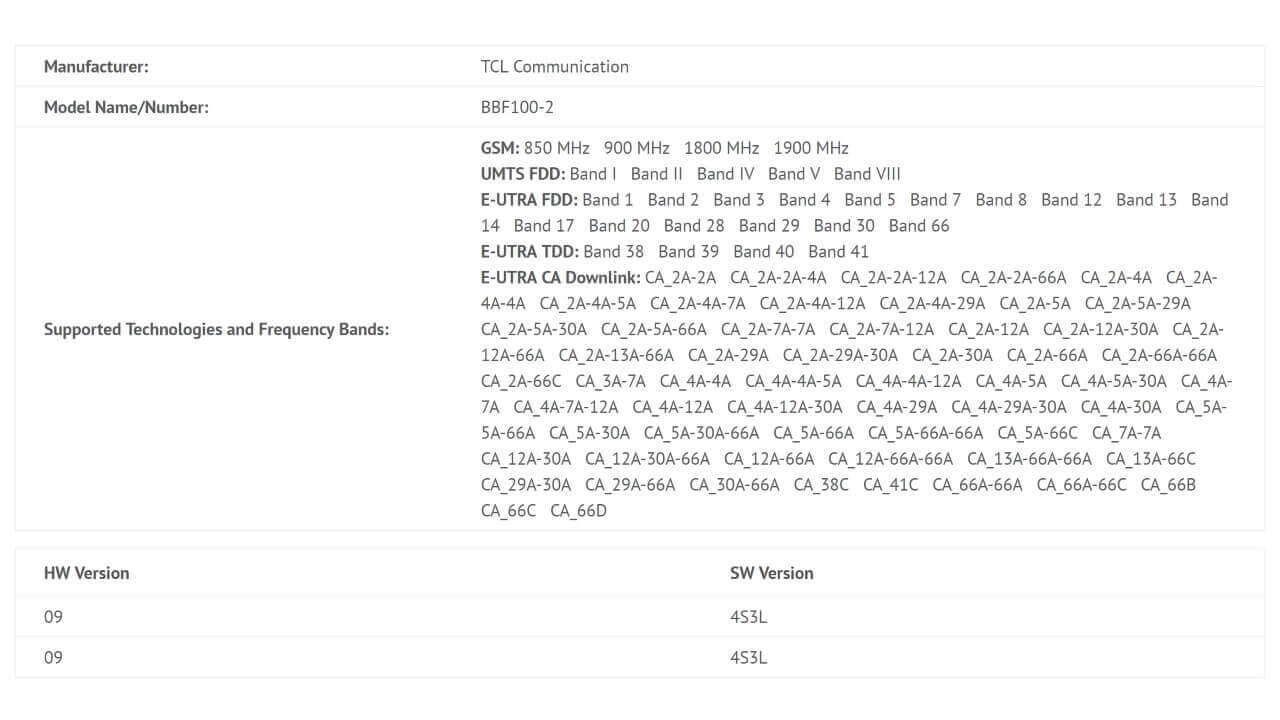Click the E-UTRA TDD heading
1280x720 pixels.
(x=529, y=252)
